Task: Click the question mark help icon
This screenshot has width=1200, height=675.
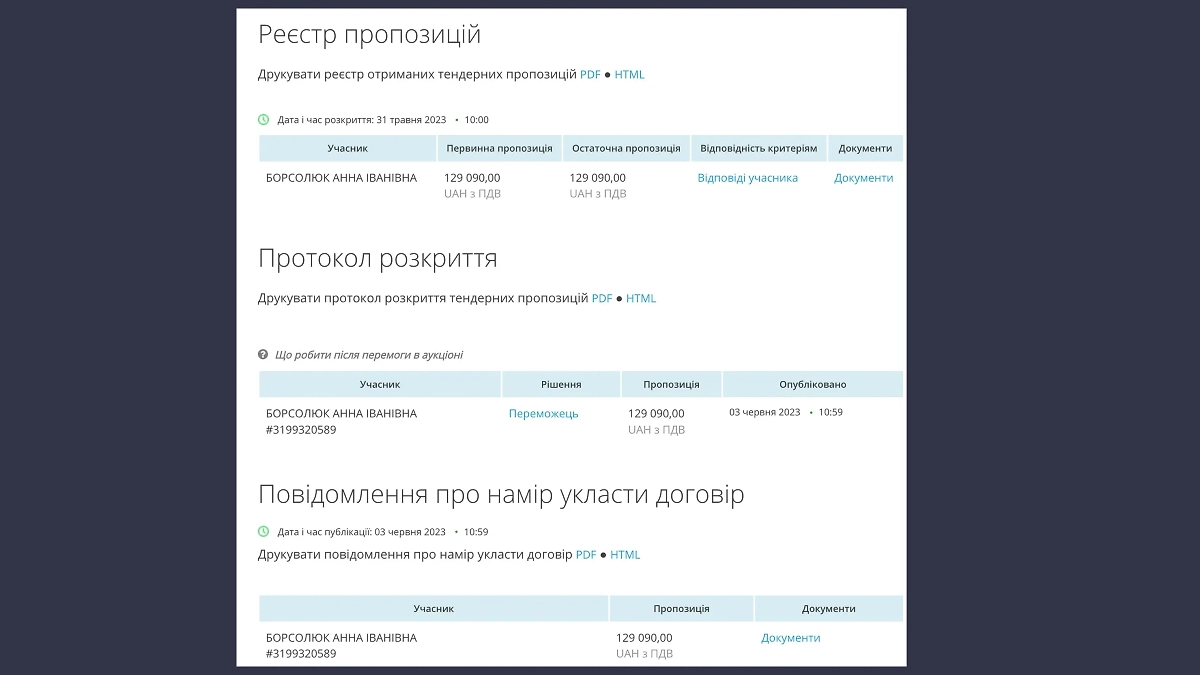Action: click(263, 353)
